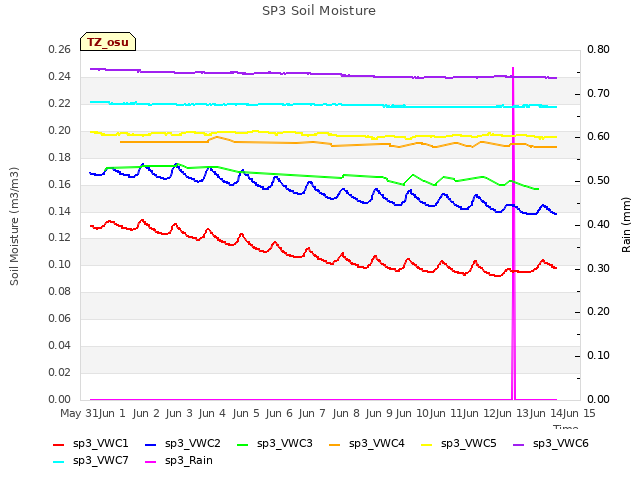Viewport: 640px width, 480px height.
Task: Click the sp3_Rain legend label
Action: click(189, 460)
